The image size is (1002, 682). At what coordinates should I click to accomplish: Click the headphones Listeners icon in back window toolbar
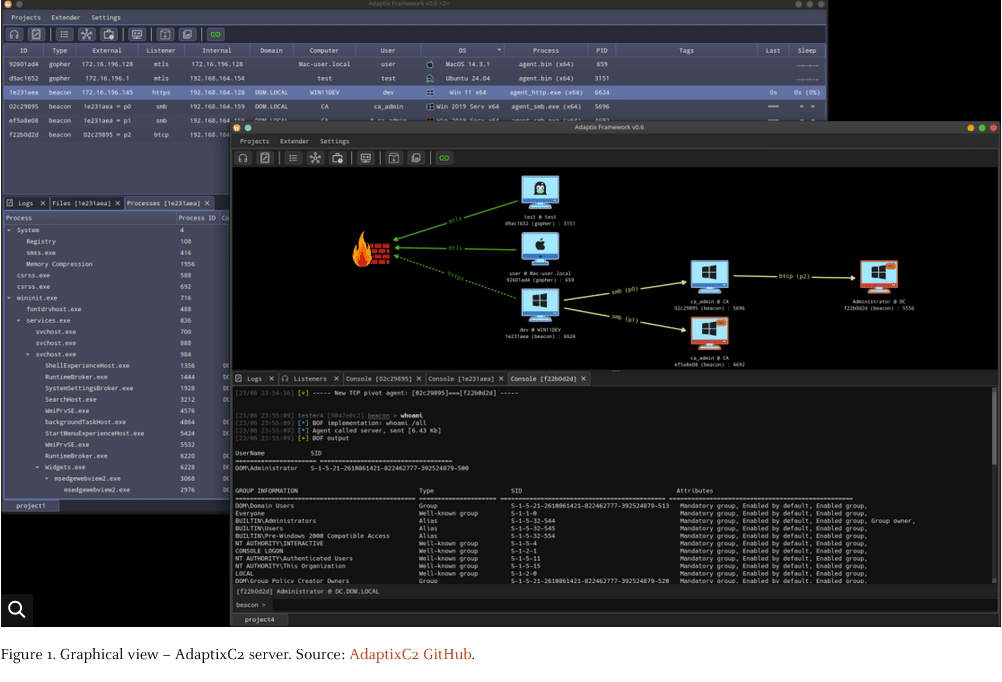(x=14, y=34)
